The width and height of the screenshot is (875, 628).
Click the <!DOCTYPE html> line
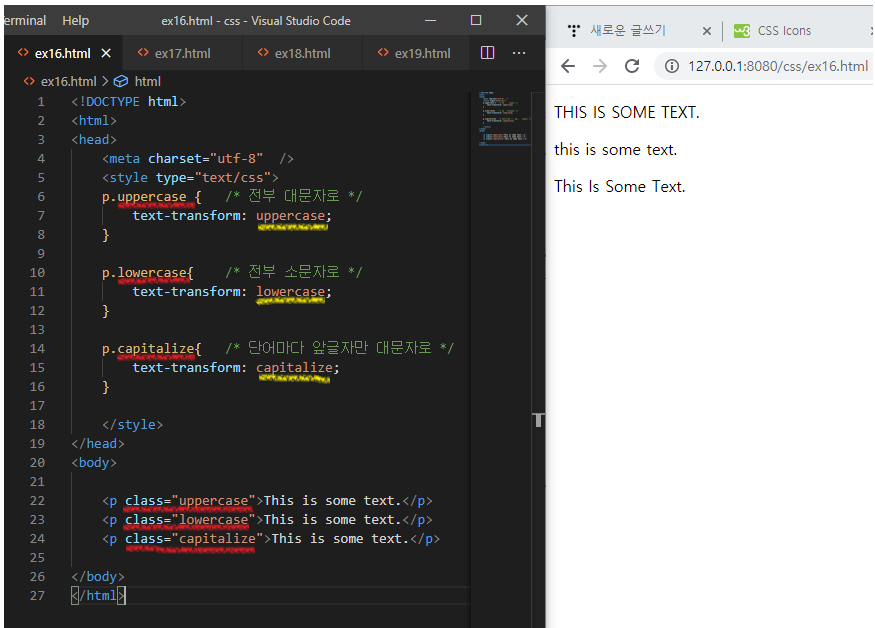click(128, 102)
